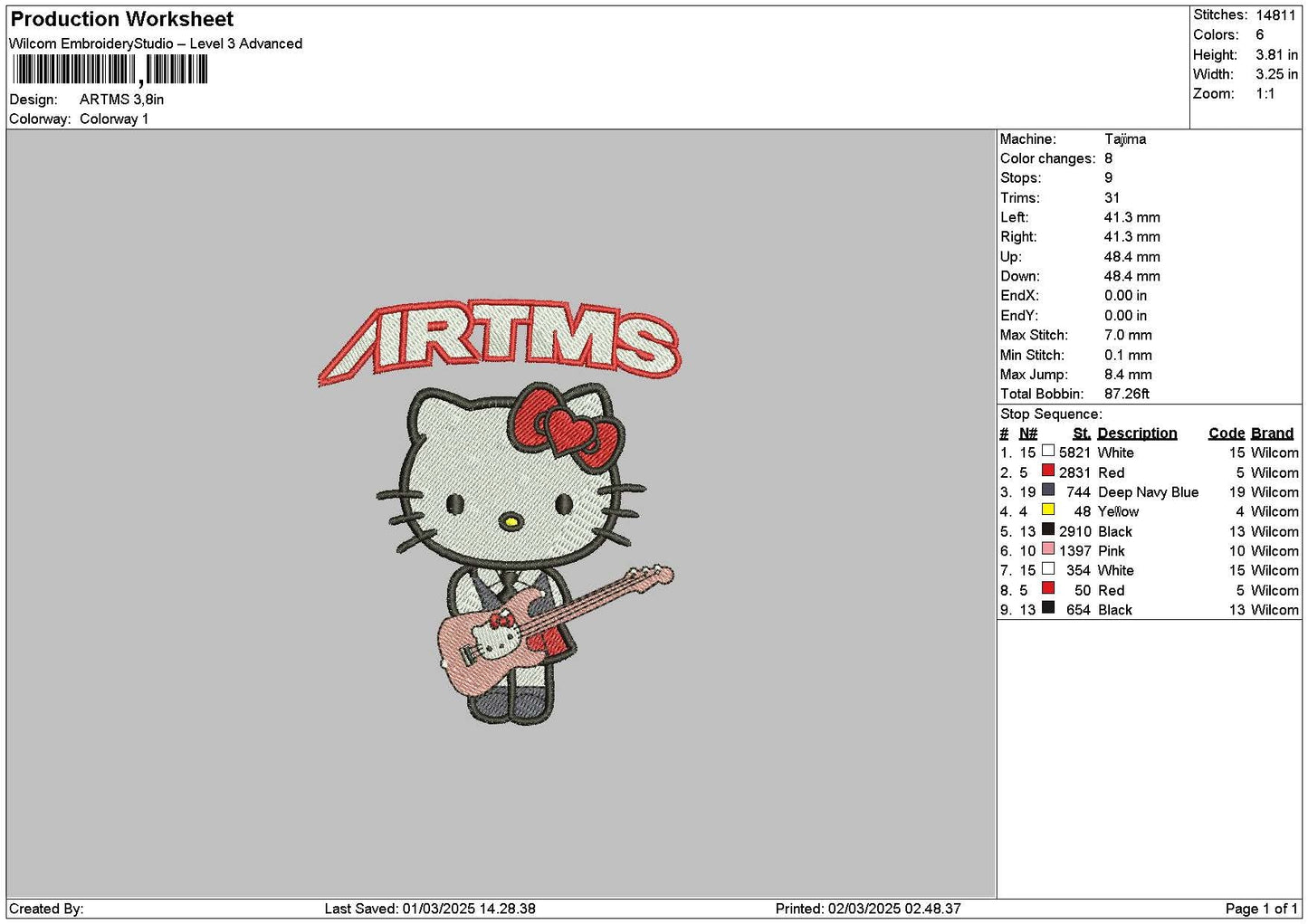Select the Pink description in stop 6
This screenshot has width=1308, height=924.
coord(1111,551)
